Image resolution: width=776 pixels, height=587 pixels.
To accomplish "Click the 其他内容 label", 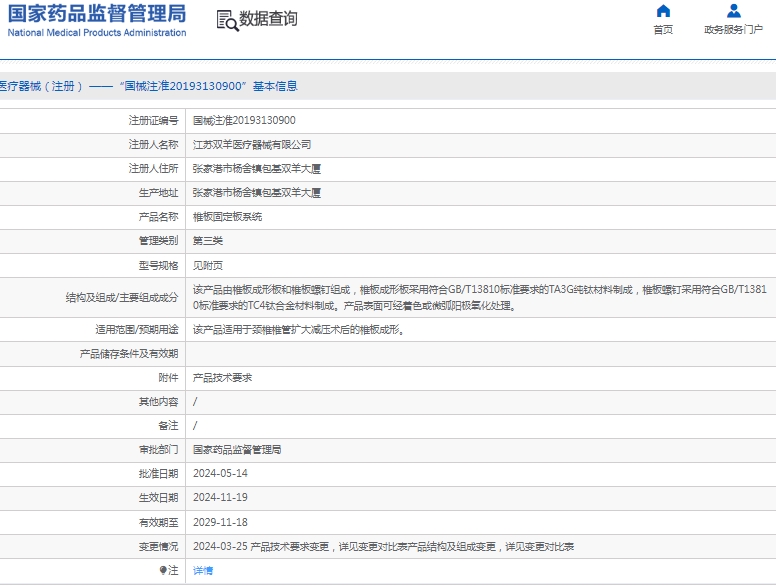I will [x=158, y=401].
